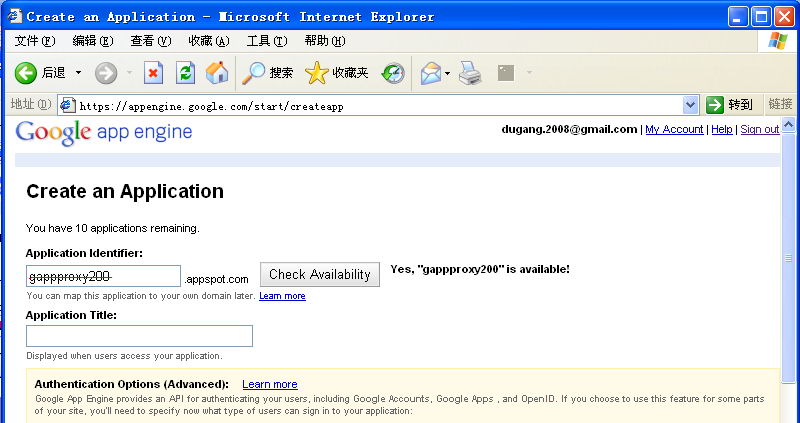Open the Favorites menu (收藏)
Screen dimensions: 800x423
pos(209,41)
